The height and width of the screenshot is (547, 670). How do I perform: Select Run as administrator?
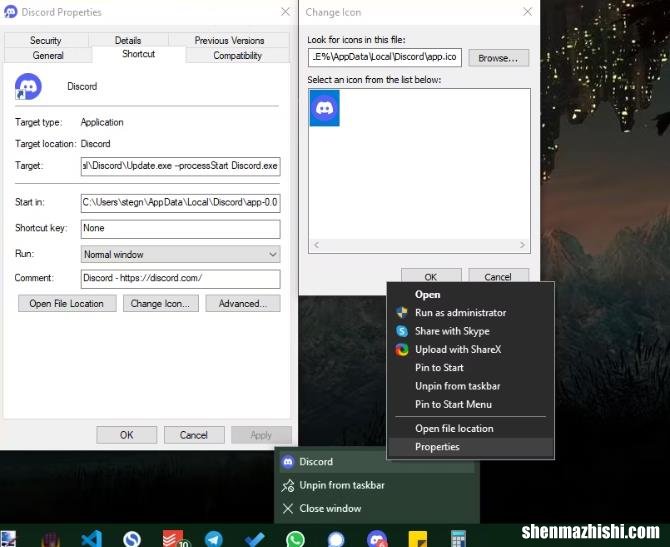pyautogui.click(x=470, y=312)
